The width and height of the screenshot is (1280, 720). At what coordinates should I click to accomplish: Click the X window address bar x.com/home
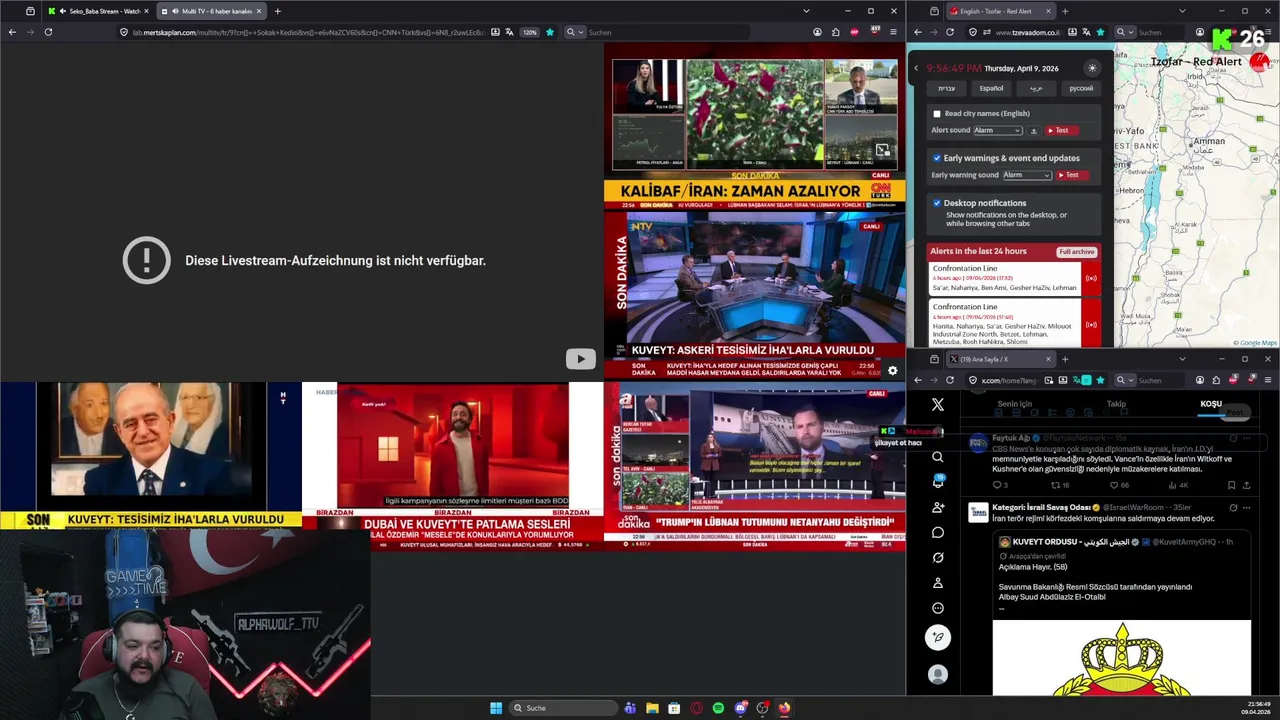1037,380
